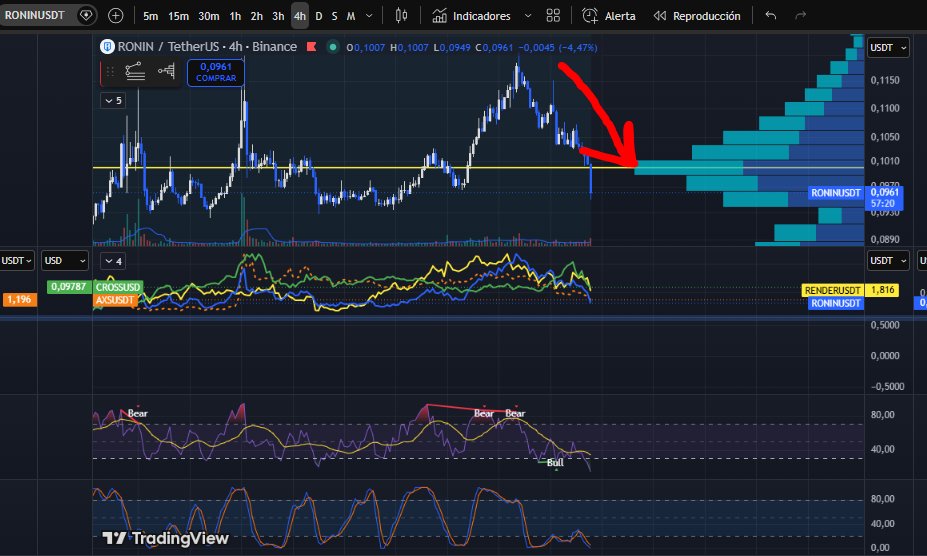This screenshot has height=556, width=927.
Task: Switch to the weekly S timeframe
Action: [x=334, y=16]
